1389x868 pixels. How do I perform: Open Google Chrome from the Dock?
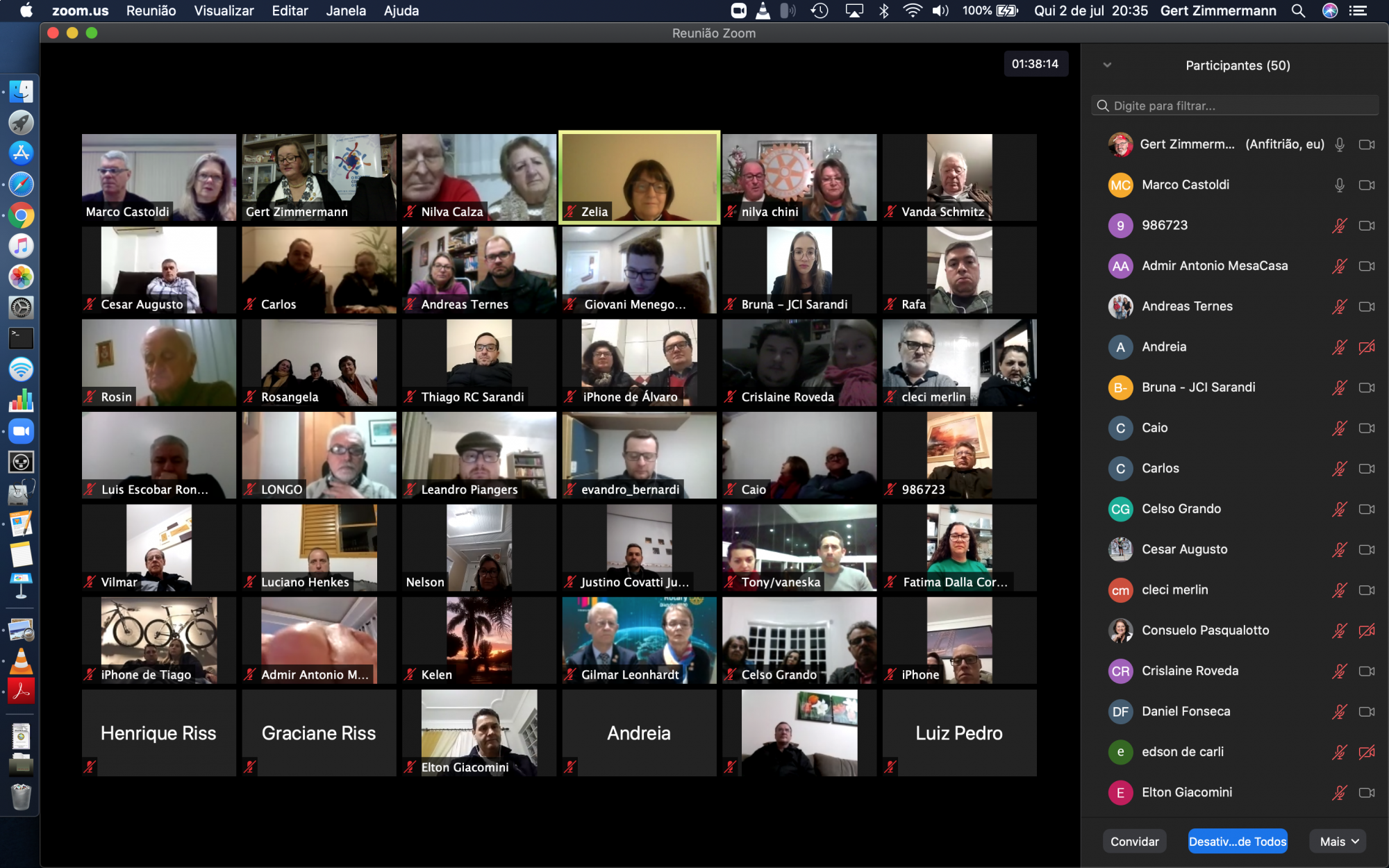21,215
